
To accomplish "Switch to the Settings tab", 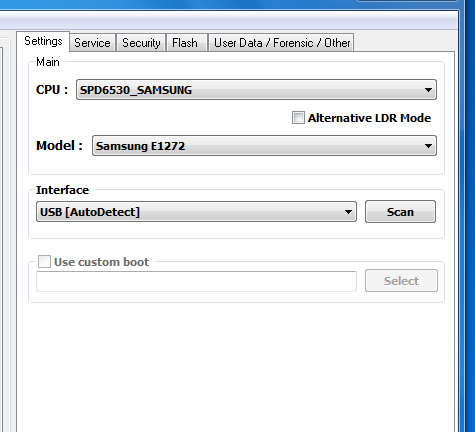I will click(43, 41).
